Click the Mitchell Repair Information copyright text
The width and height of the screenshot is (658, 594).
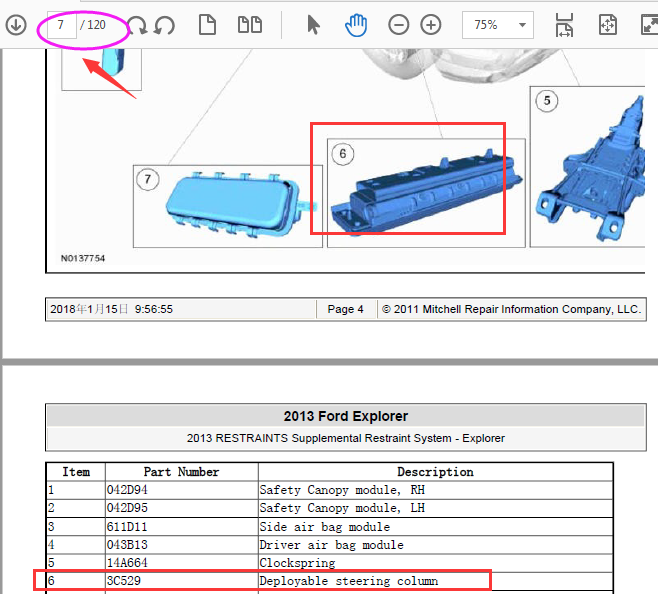512,309
